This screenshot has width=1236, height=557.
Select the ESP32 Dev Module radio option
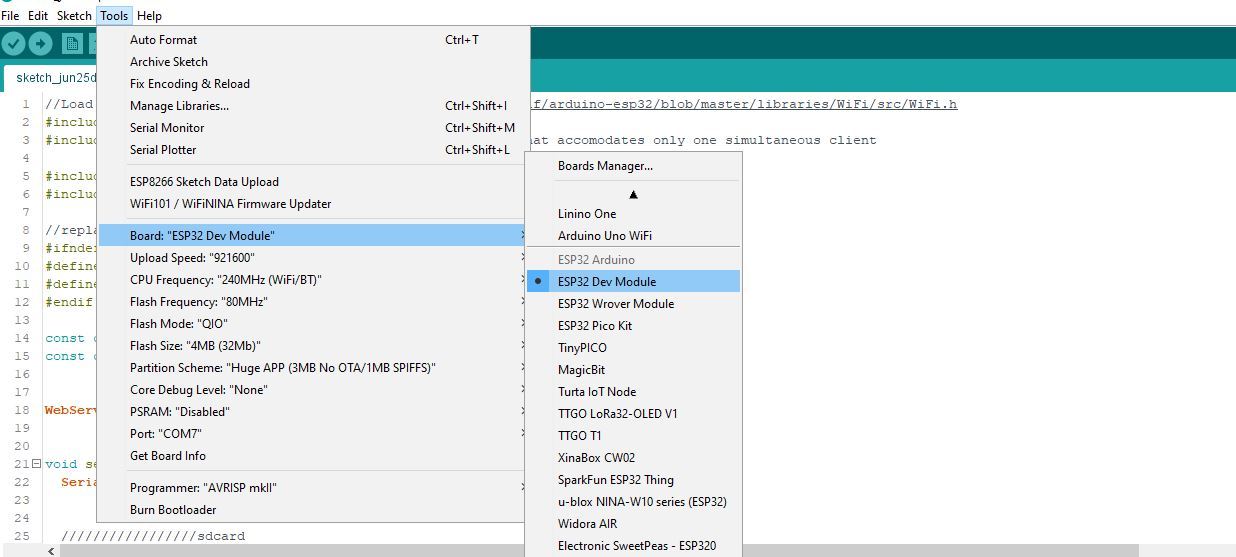pos(633,282)
